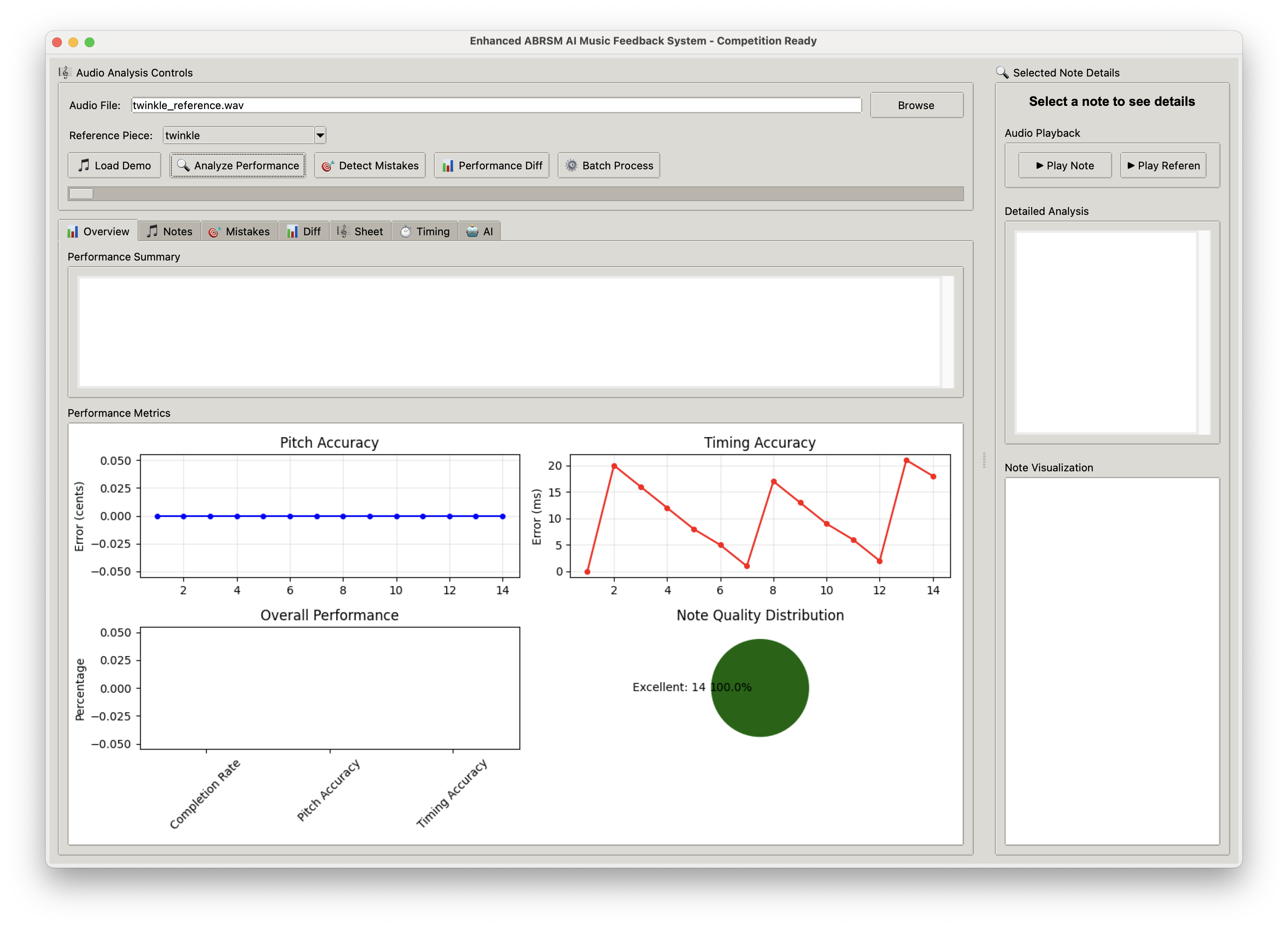Click the target icon on Detect Mistakes
The image size is (1288, 928).
(328, 166)
